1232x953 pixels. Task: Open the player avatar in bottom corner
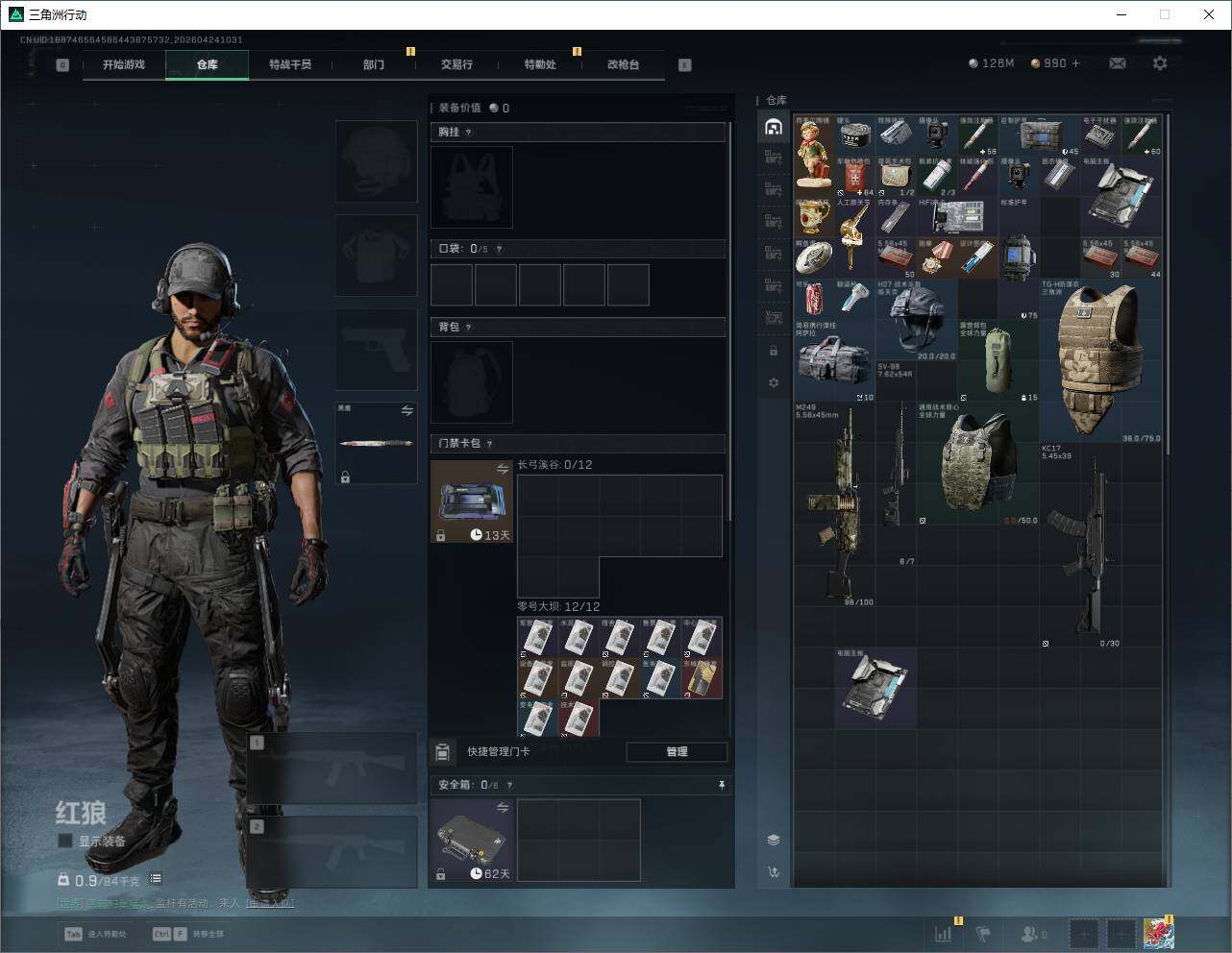(1158, 934)
